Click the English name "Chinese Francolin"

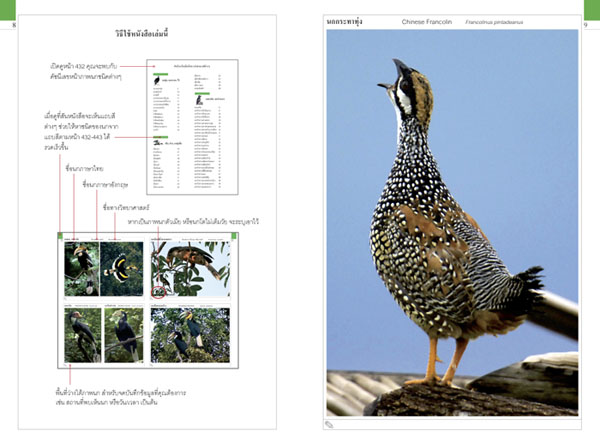pyautogui.click(x=427, y=22)
